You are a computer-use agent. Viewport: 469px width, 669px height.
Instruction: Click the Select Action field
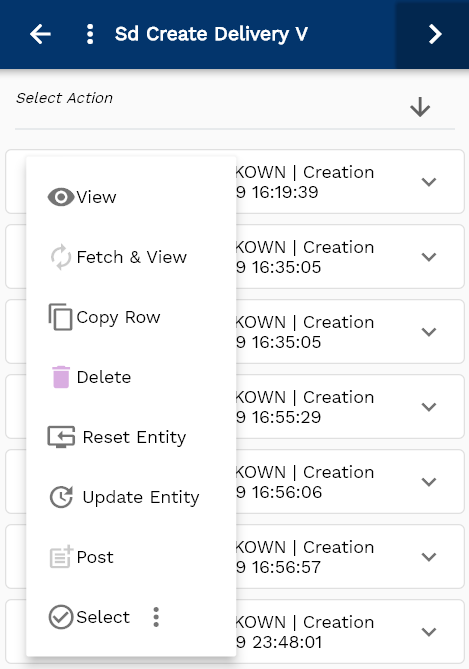click(x=235, y=107)
